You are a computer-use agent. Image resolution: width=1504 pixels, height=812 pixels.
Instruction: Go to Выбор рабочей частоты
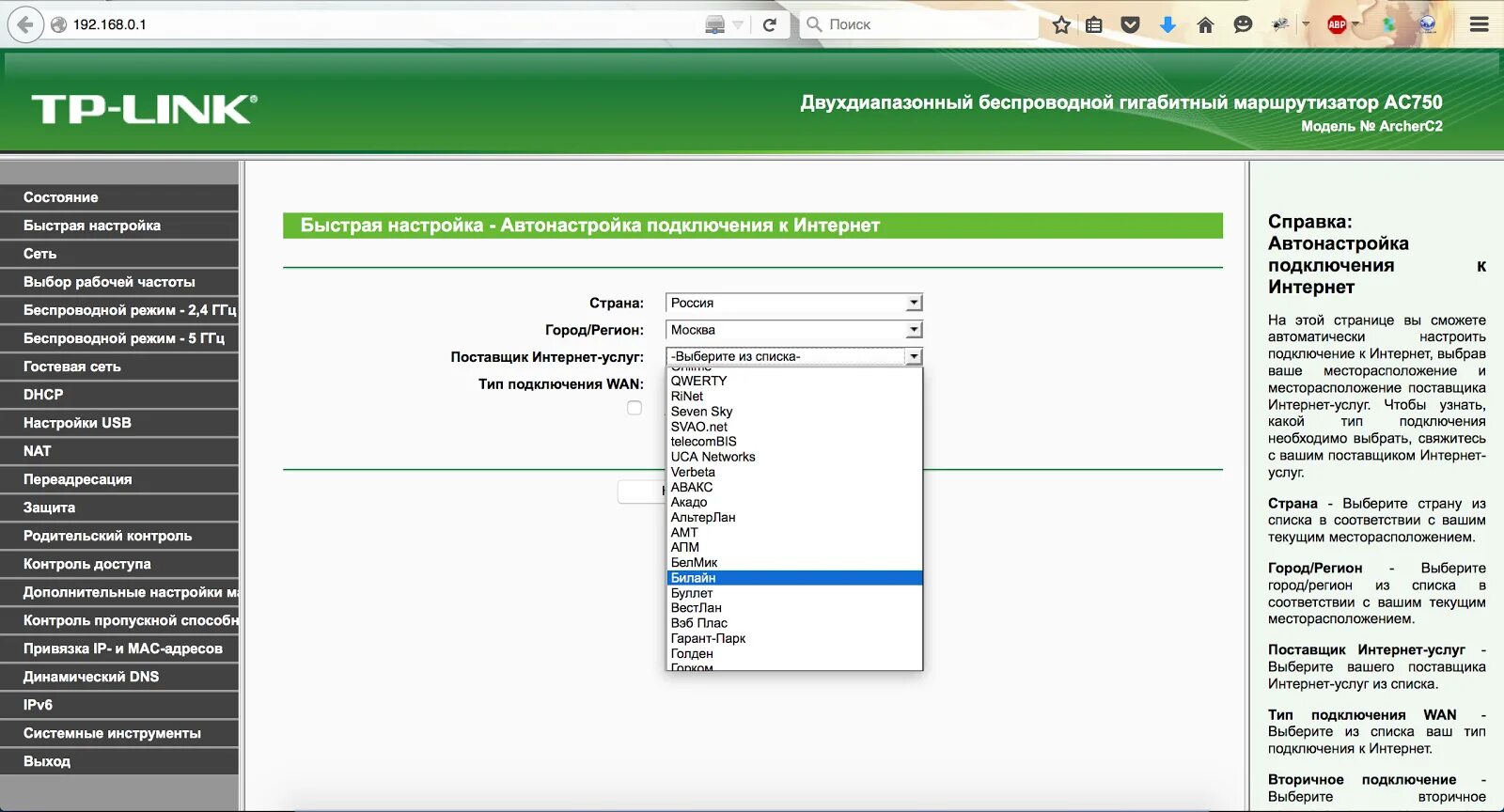coord(119,282)
